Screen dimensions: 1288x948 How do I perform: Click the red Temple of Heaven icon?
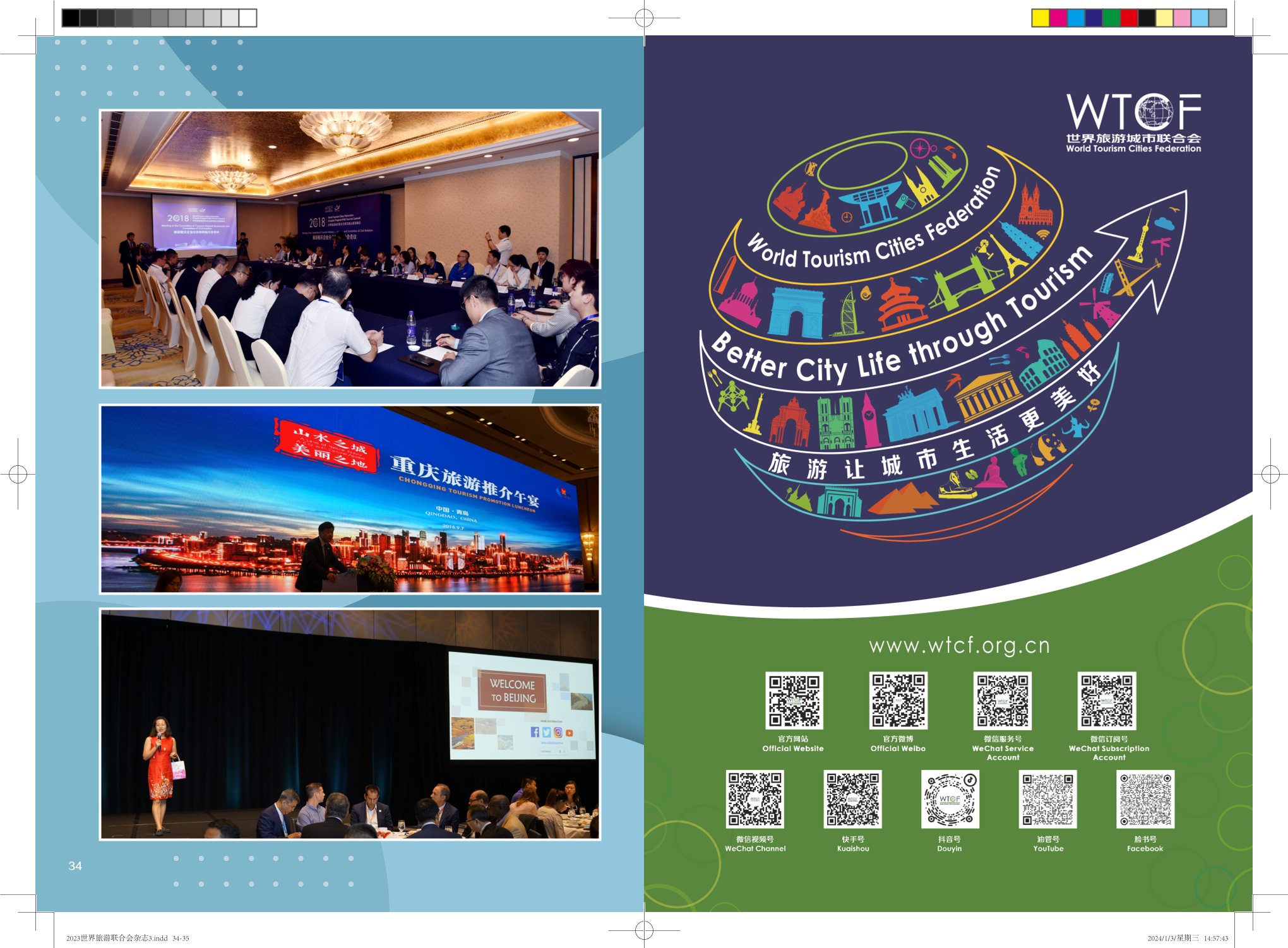[902, 305]
